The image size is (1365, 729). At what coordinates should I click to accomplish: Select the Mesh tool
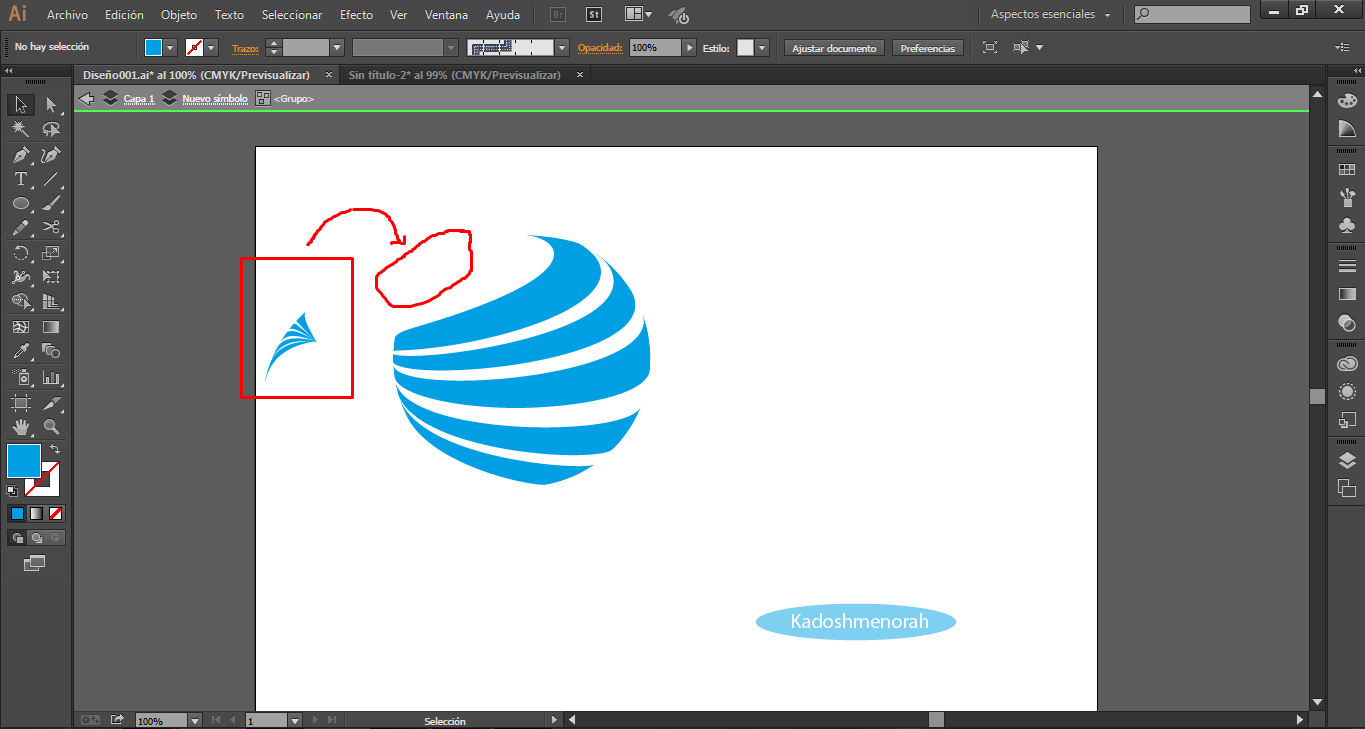point(20,327)
